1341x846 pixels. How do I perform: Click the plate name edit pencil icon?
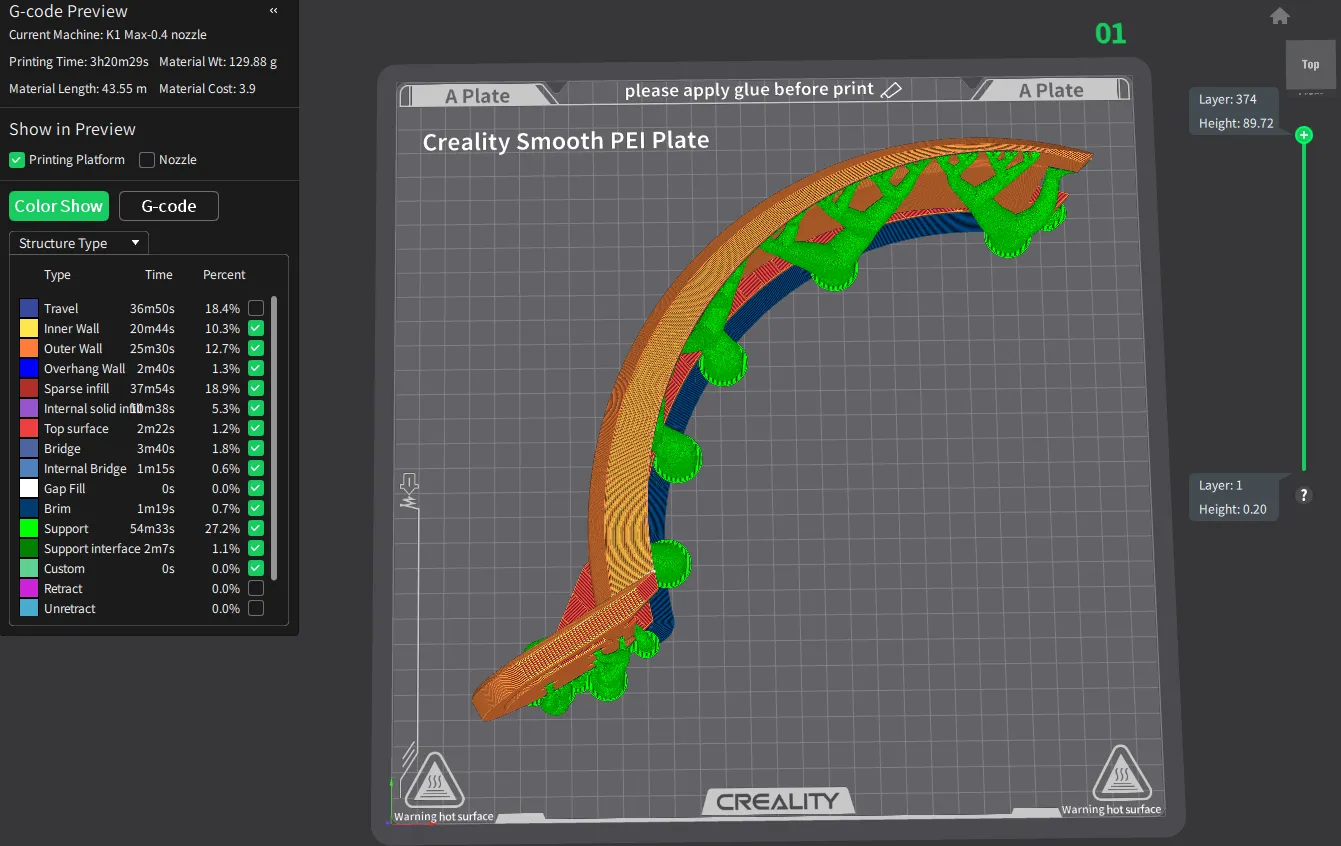pyautogui.click(x=890, y=90)
